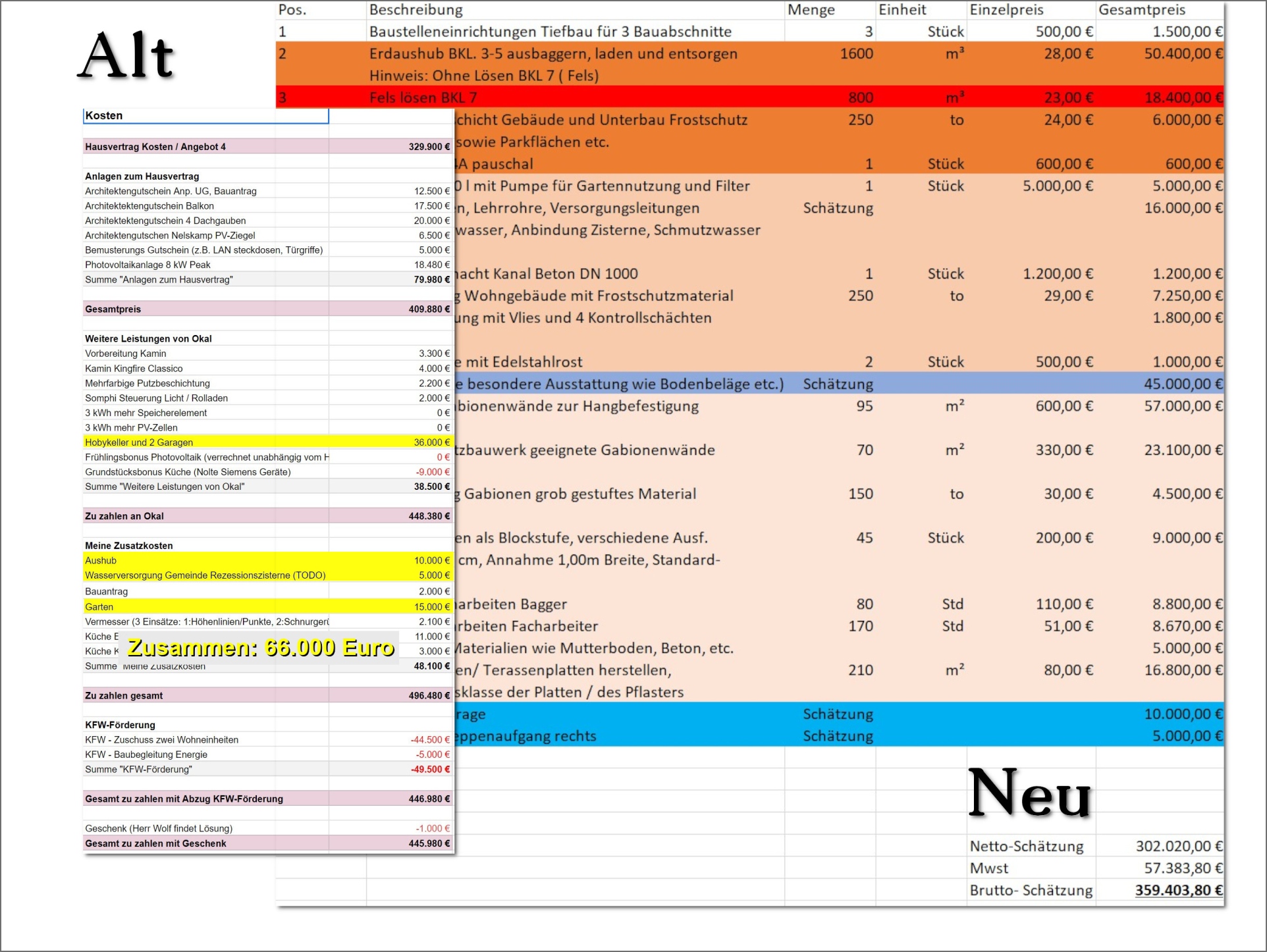Click quantity '1600' in the Erdaushub row
The width and height of the screenshot is (1267, 952).
click(x=856, y=54)
